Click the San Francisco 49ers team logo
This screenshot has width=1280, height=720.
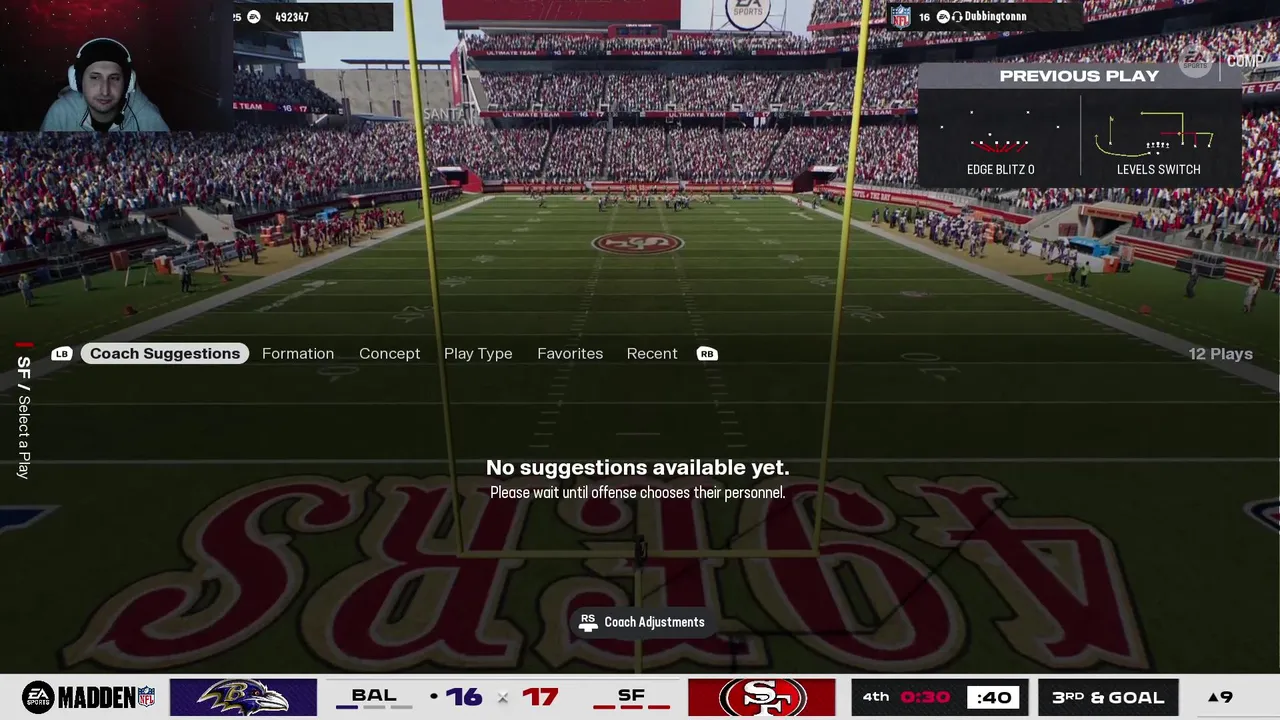[762, 697]
